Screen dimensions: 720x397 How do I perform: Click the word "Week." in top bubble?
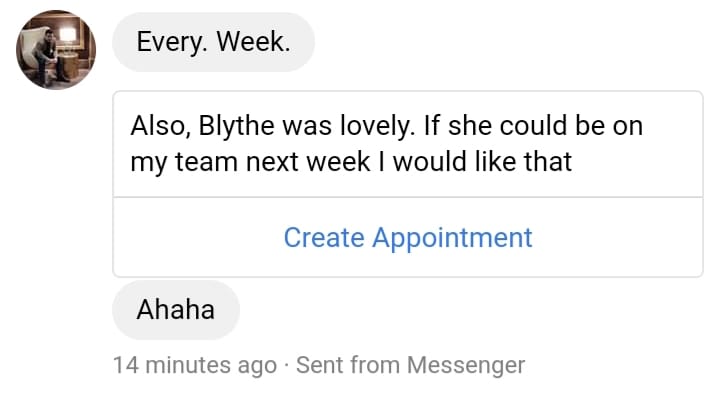[253, 42]
